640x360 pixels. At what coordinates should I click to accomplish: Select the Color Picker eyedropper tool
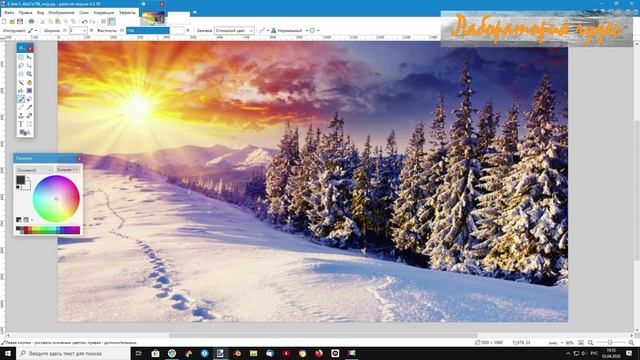coord(29,107)
